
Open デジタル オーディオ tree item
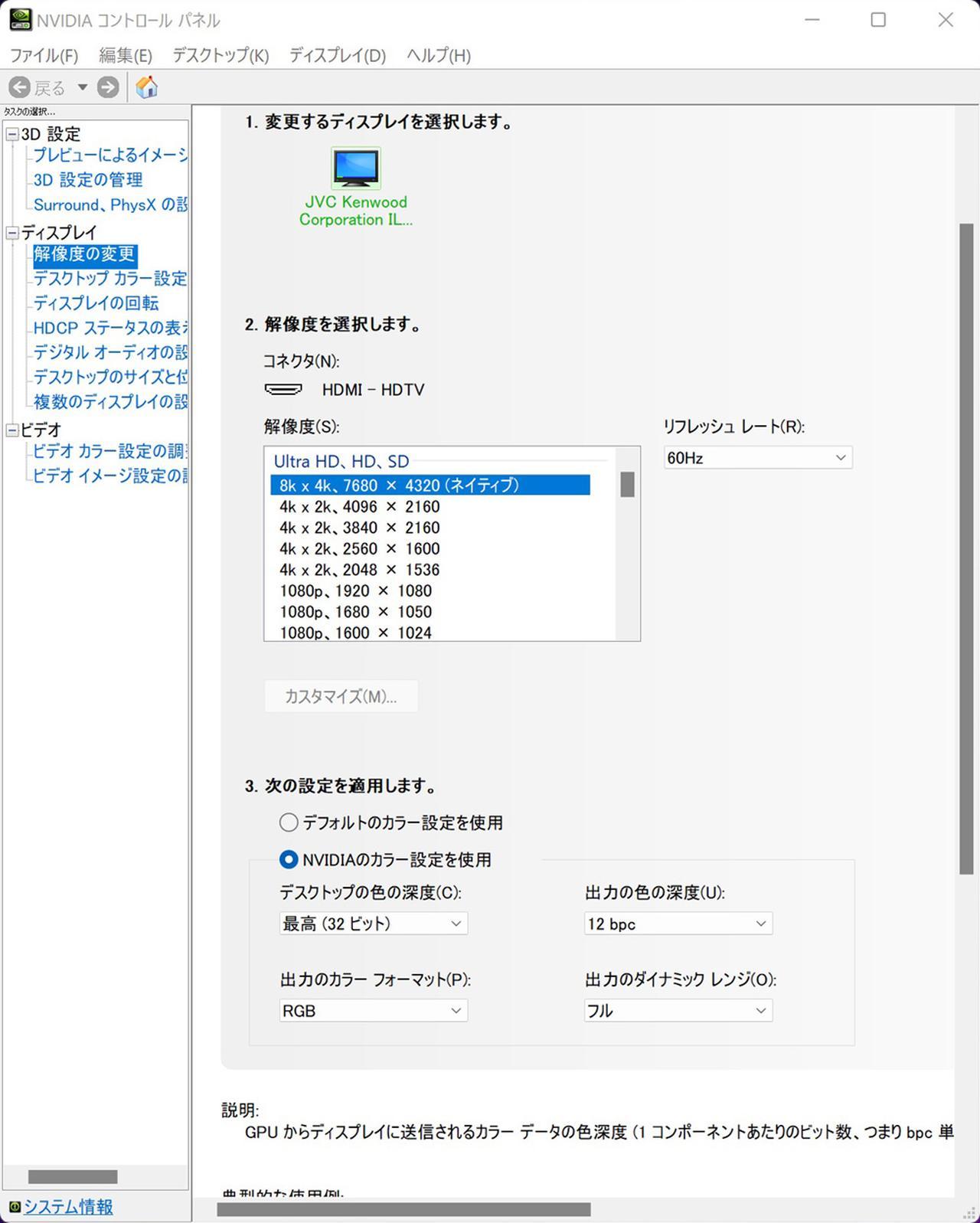[110, 352]
